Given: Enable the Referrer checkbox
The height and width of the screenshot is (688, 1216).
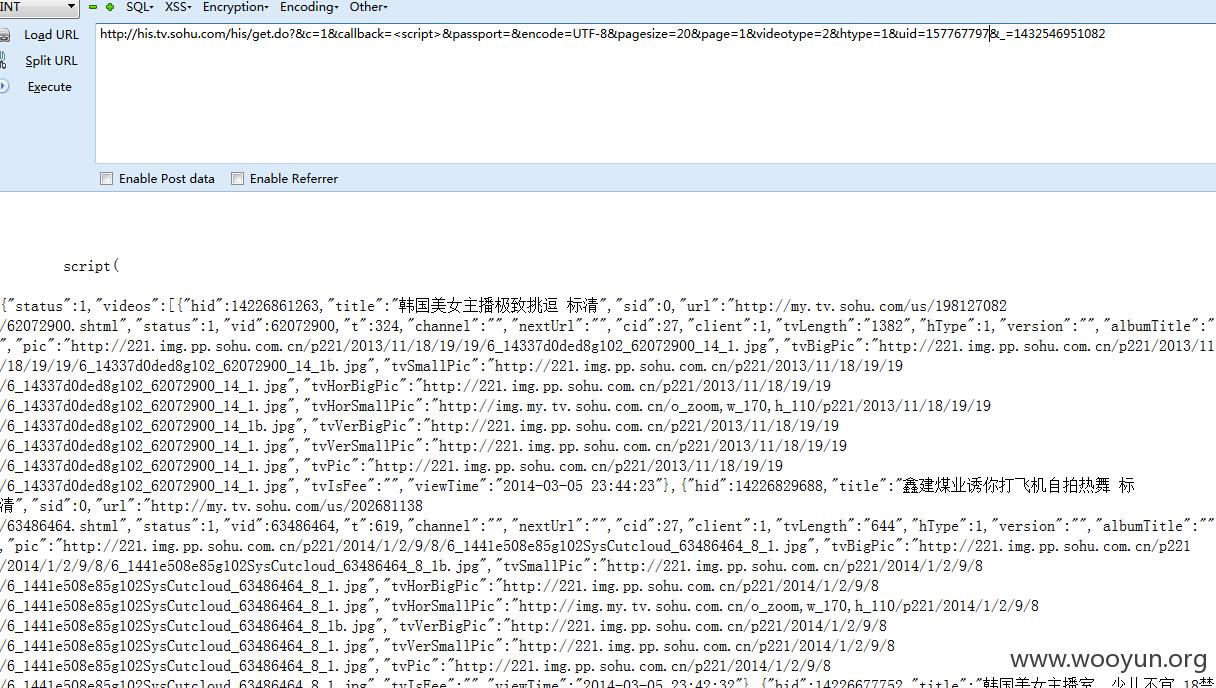Looking at the screenshot, I should [237, 179].
